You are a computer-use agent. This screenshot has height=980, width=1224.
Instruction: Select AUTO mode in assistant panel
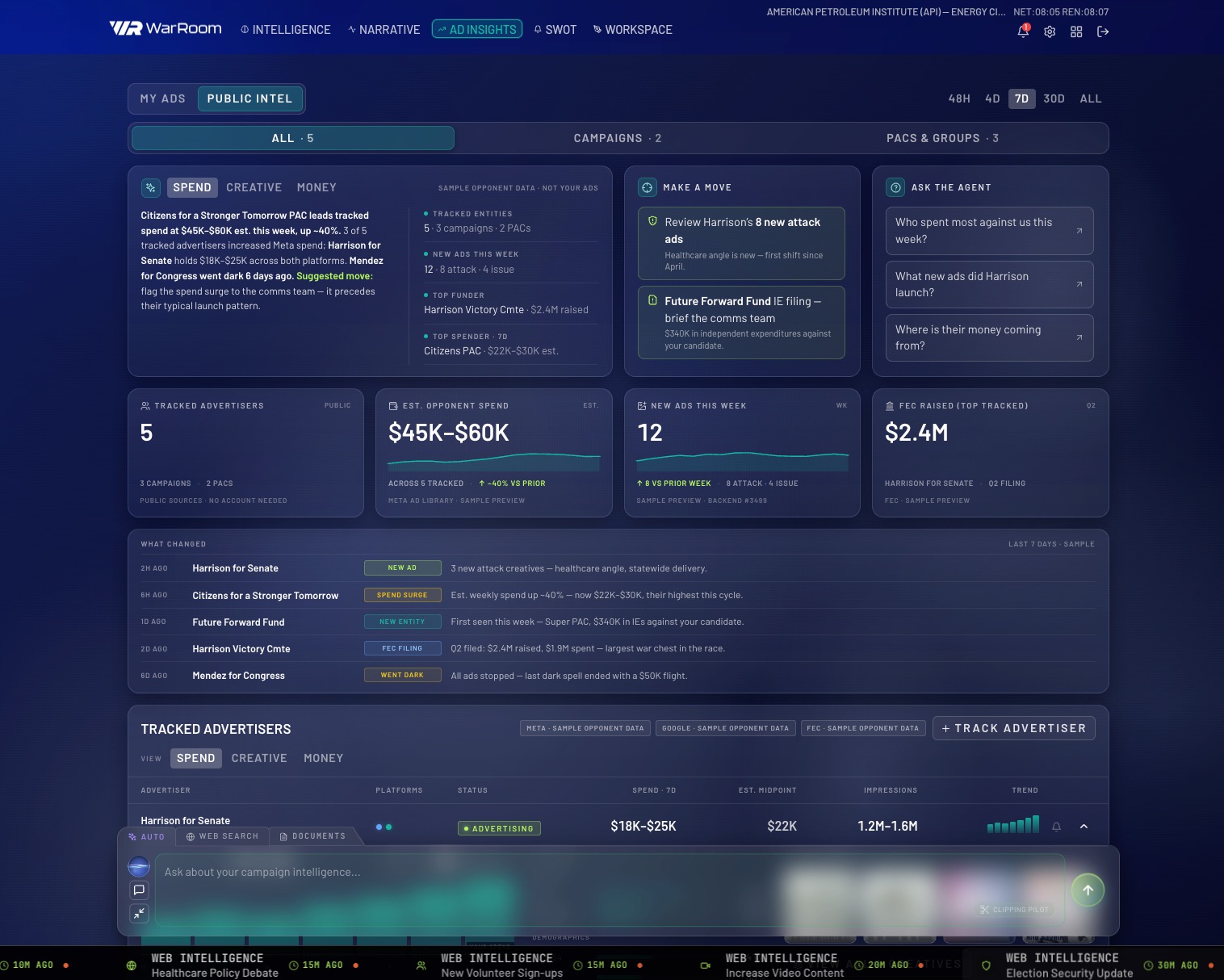pos(146,836)
